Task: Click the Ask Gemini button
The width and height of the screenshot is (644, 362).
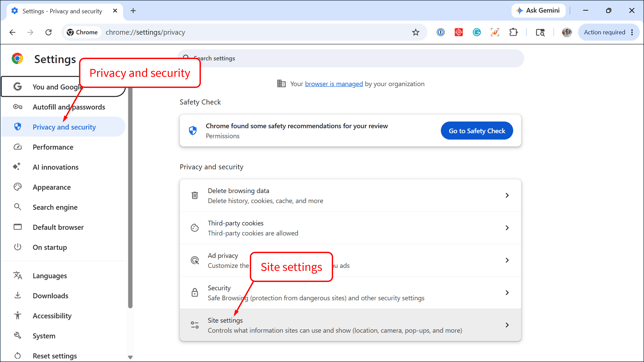Action: (x=538, y=11)
